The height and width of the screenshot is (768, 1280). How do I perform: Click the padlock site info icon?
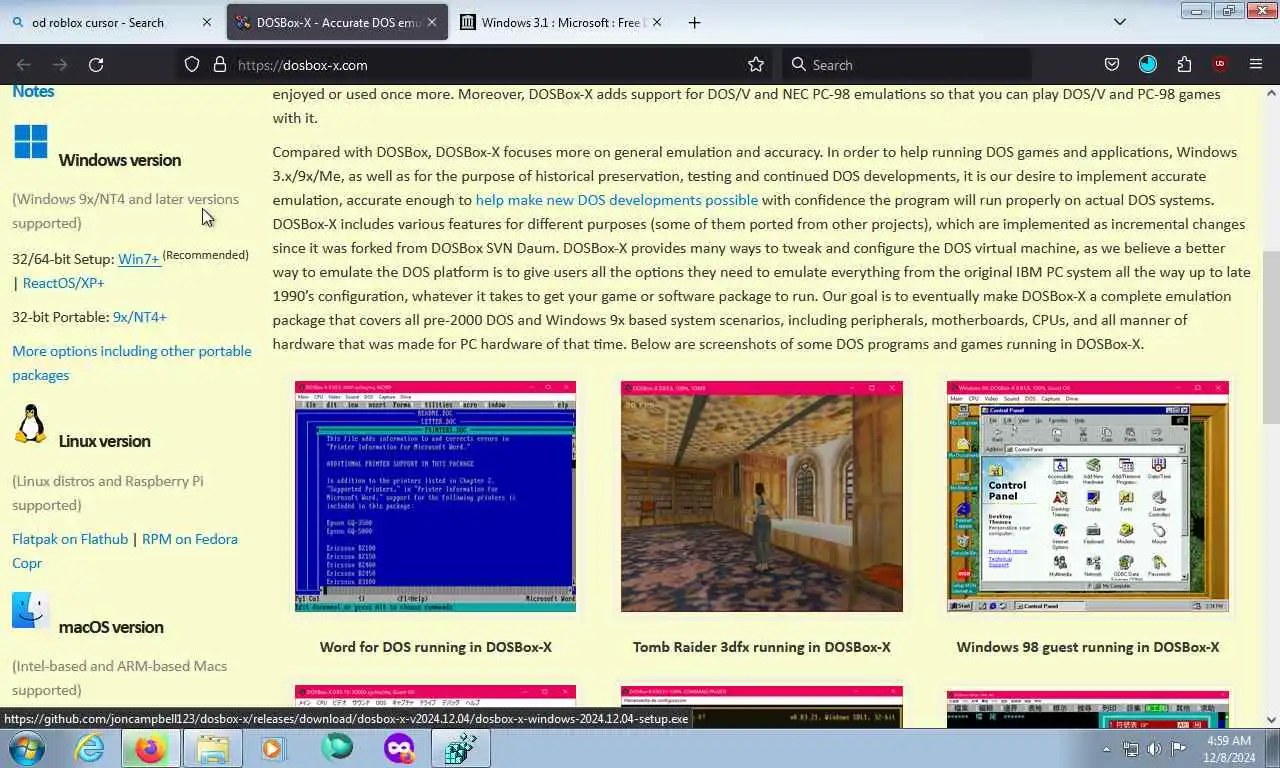[x=220, y=64]
